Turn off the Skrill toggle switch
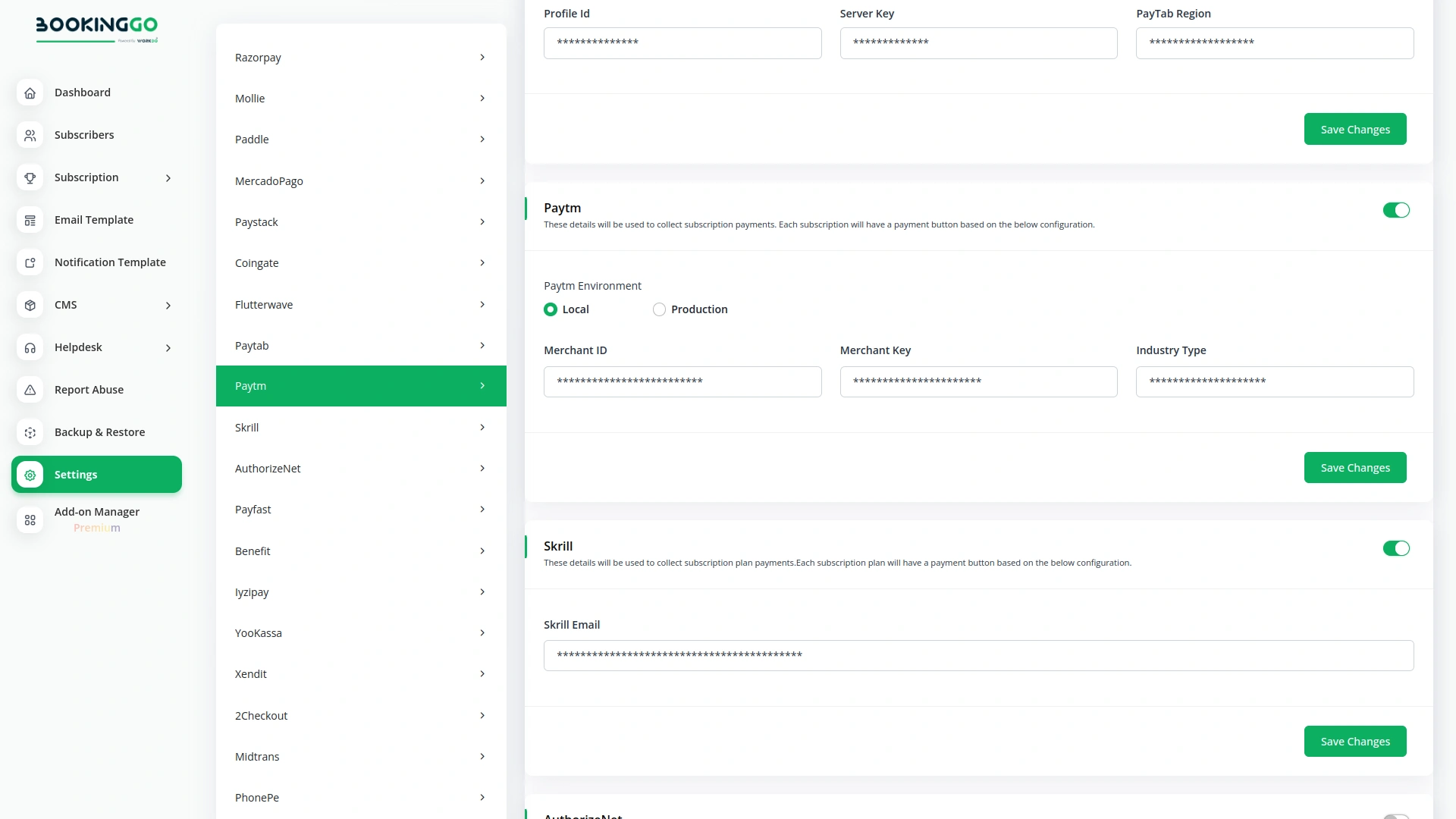This screenshot has width=1456, height=819. (x=1395, y=548)
